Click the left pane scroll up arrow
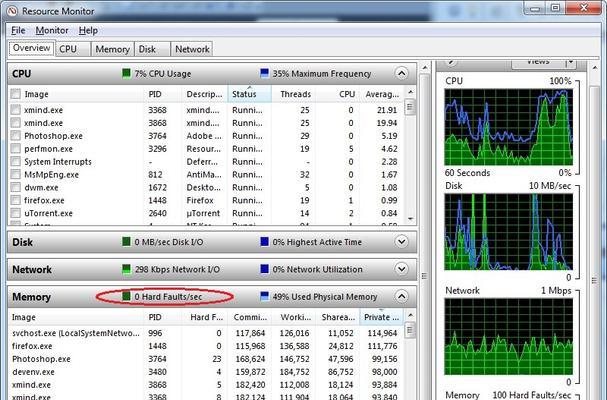 pos(425,68)
